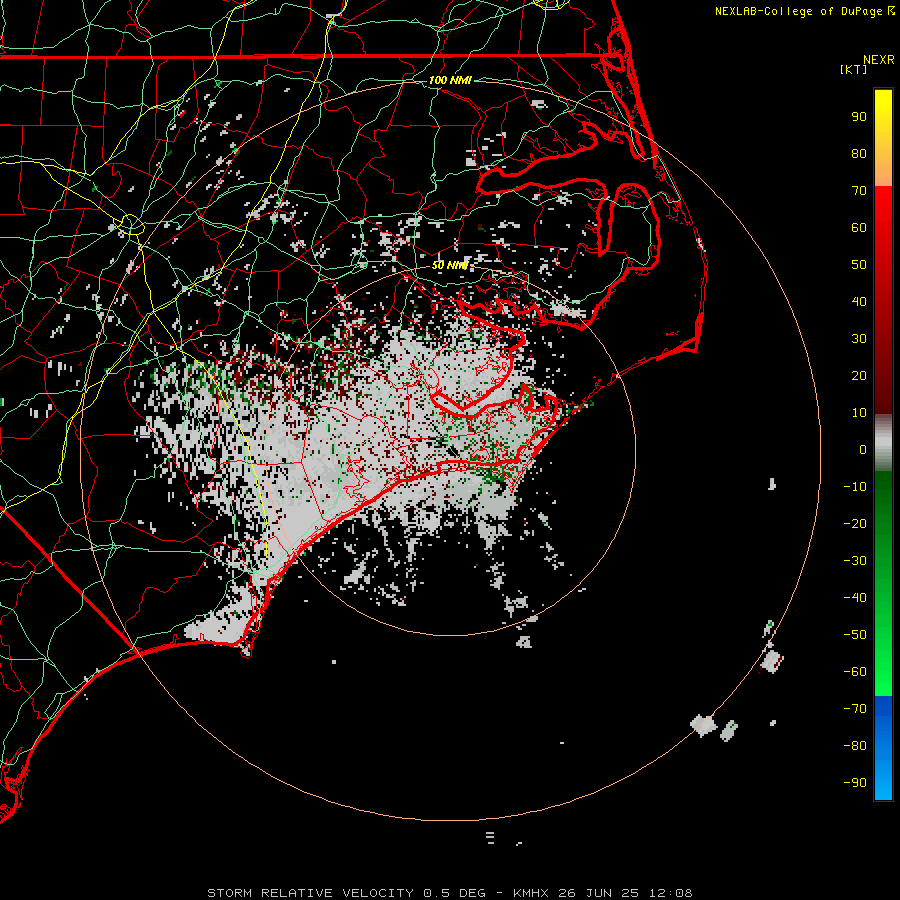Click the -70 scale value
This screenshot has width=900, height=900.
[855, 709]
